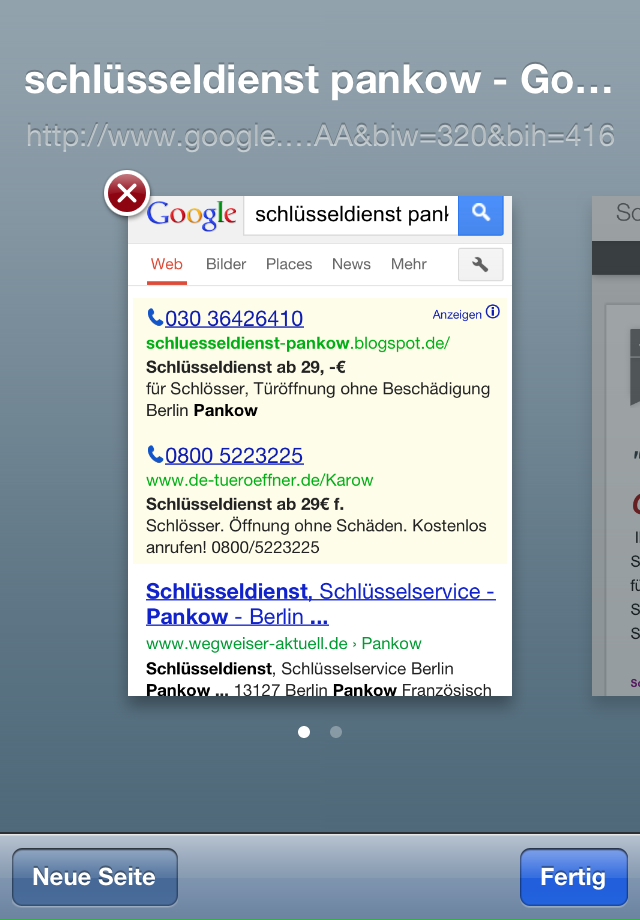
Task: Switch to the Bilder tab
Action: coord(226,264)
